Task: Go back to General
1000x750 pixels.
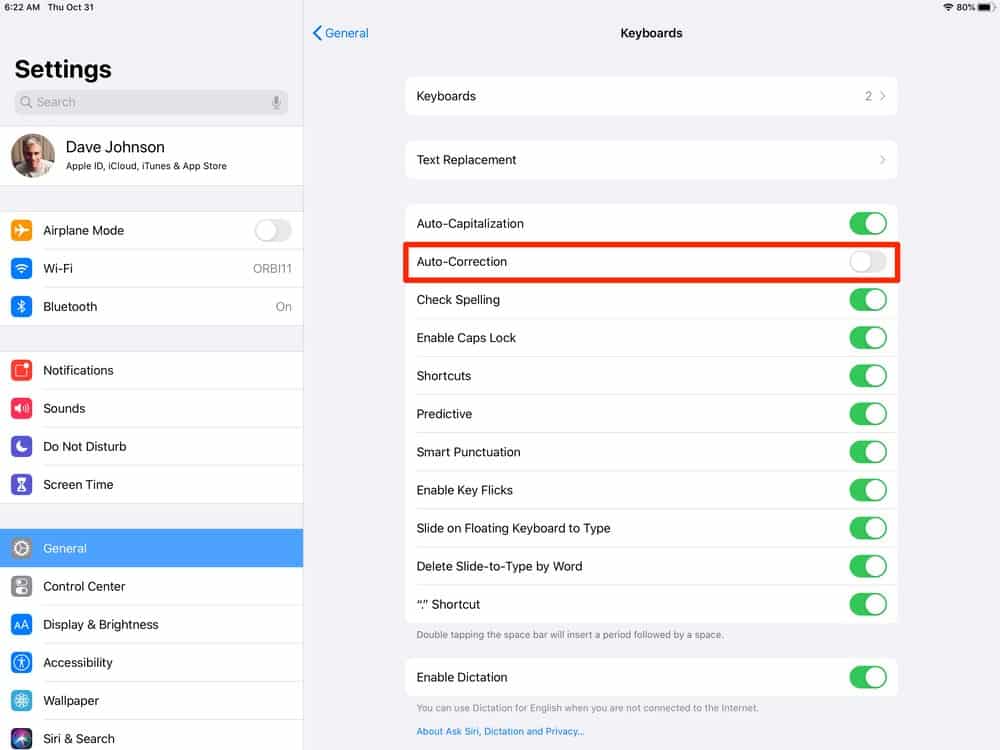Action: tap(341, 33)
